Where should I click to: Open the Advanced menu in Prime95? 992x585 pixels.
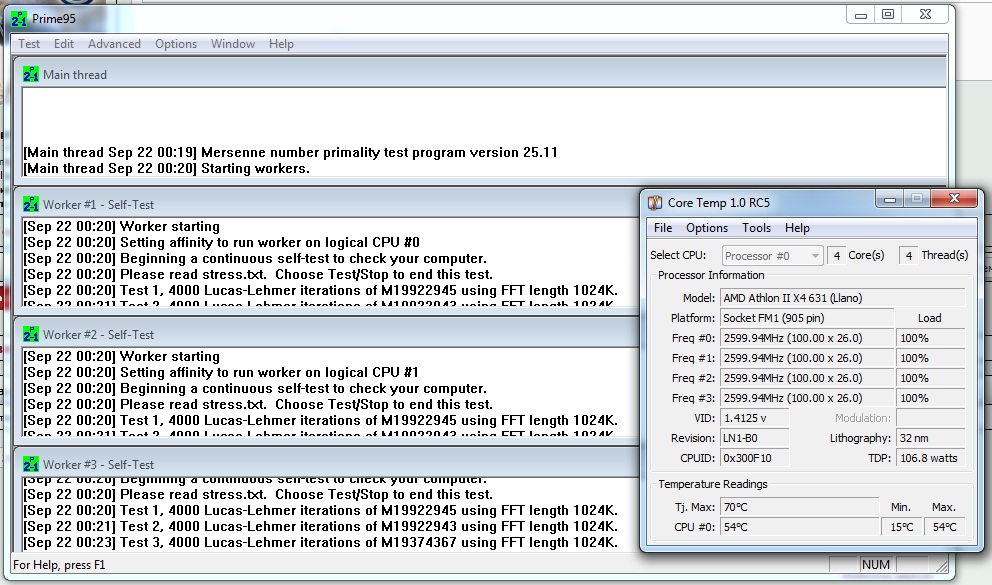pyautogui.click(x=114, y=44)
